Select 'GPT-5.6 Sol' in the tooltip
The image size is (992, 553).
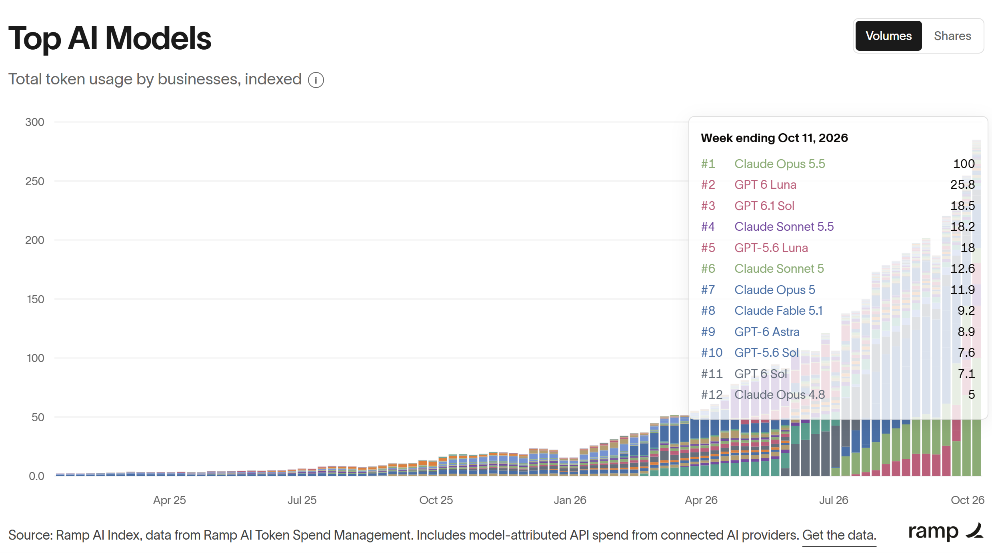pos(766,352)
